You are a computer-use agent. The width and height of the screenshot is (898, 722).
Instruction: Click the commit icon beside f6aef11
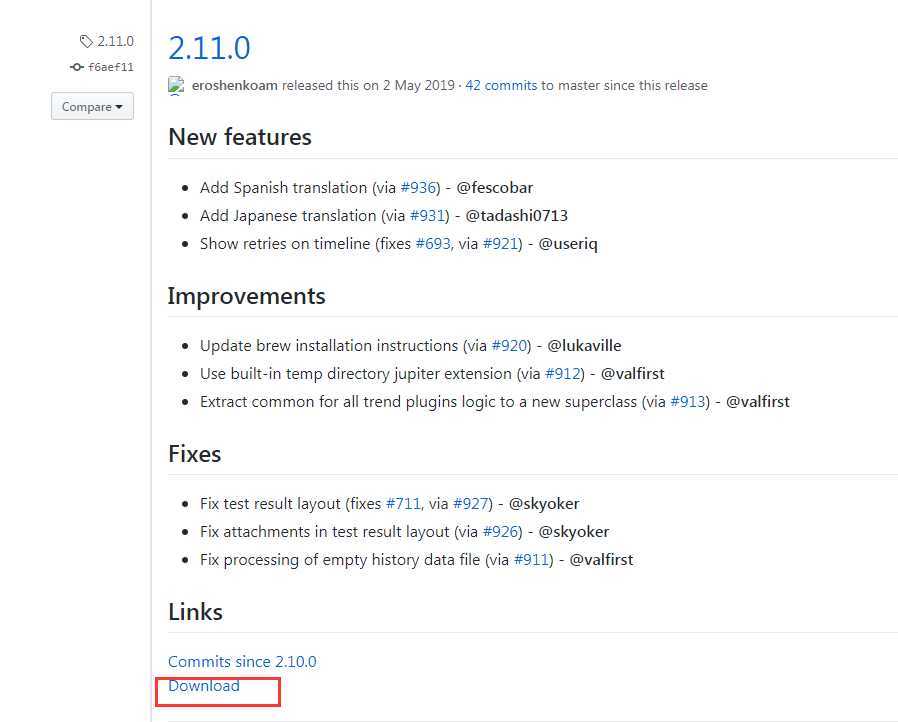tap(77, 67)
